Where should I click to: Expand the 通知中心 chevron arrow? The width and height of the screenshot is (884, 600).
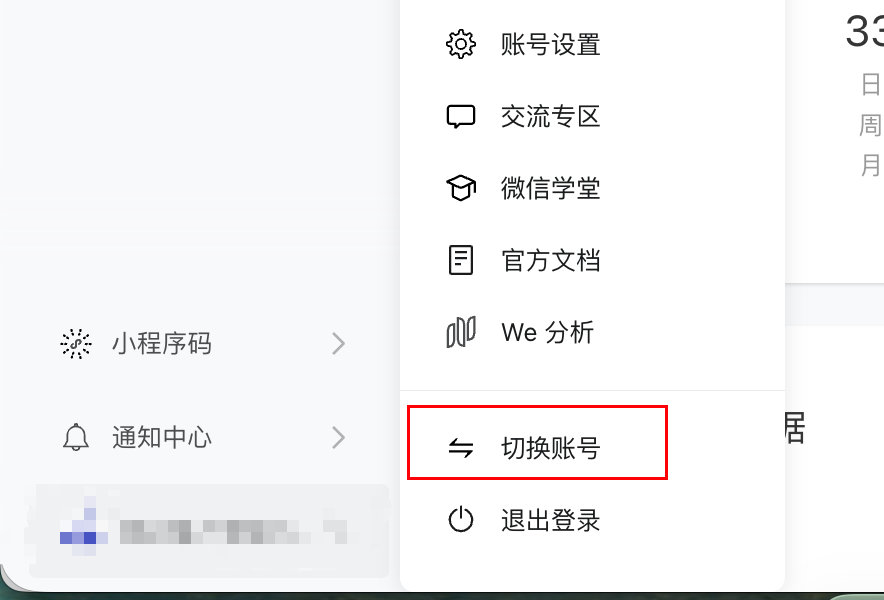pos(338,437)
